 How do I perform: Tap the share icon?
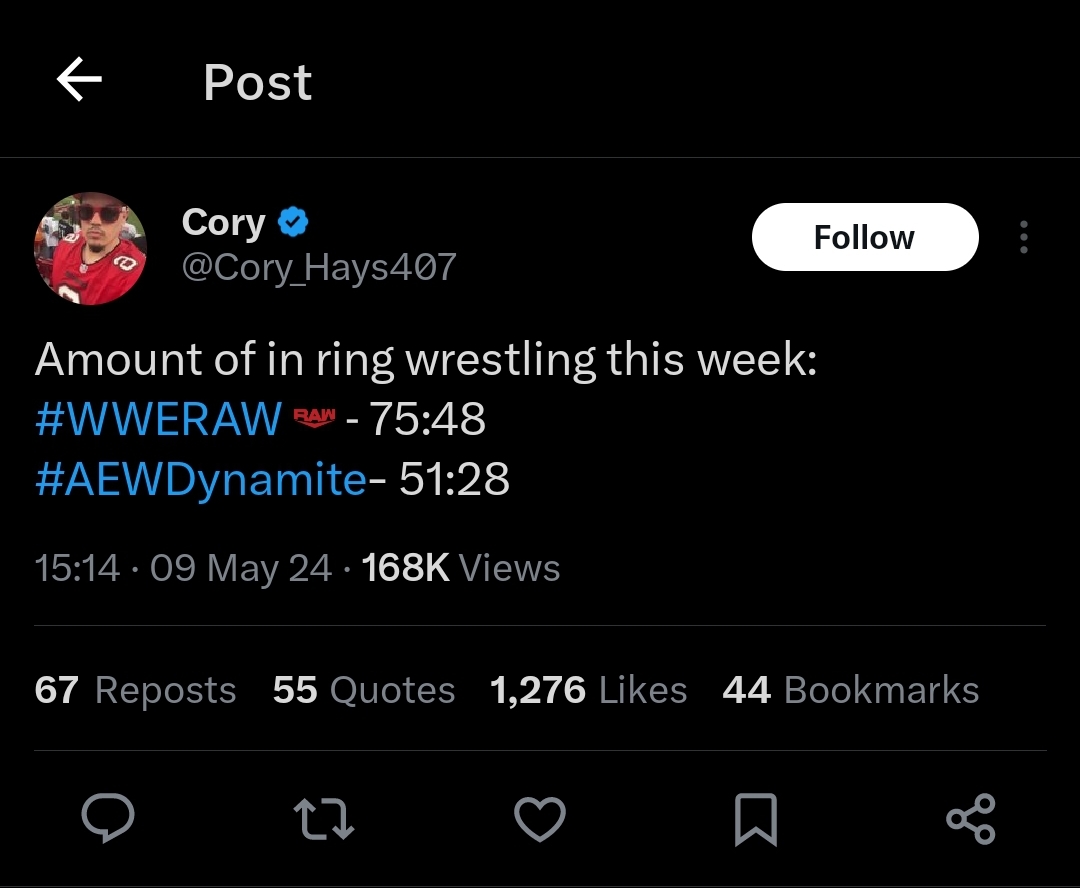click(x=970, y=819)
